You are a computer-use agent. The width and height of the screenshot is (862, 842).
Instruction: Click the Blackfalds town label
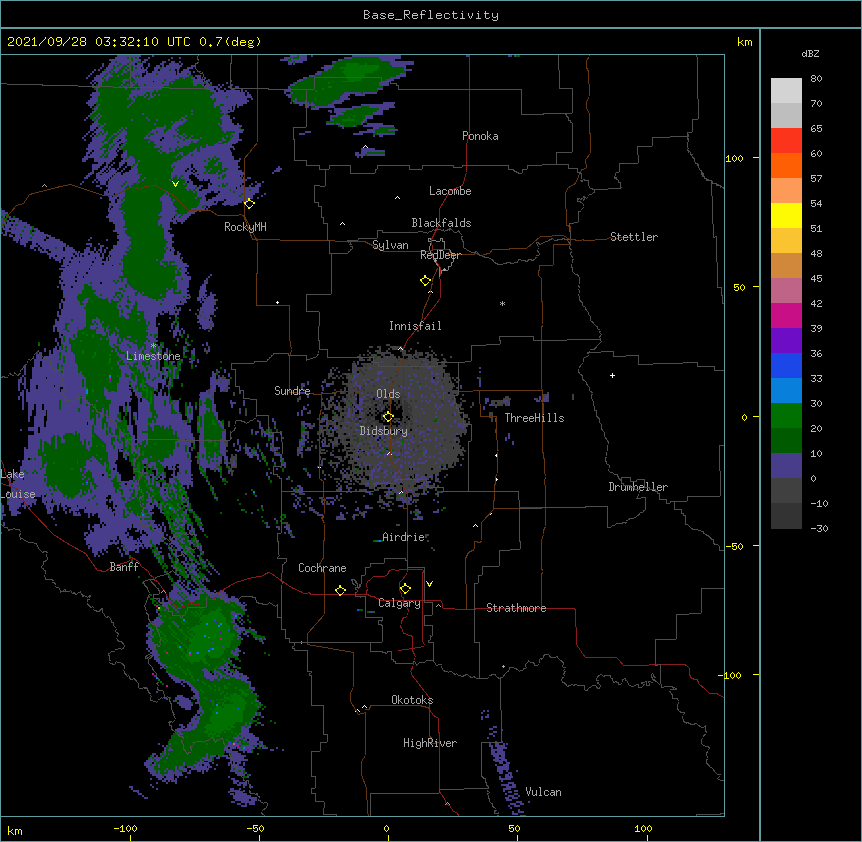tap(441, 223)
